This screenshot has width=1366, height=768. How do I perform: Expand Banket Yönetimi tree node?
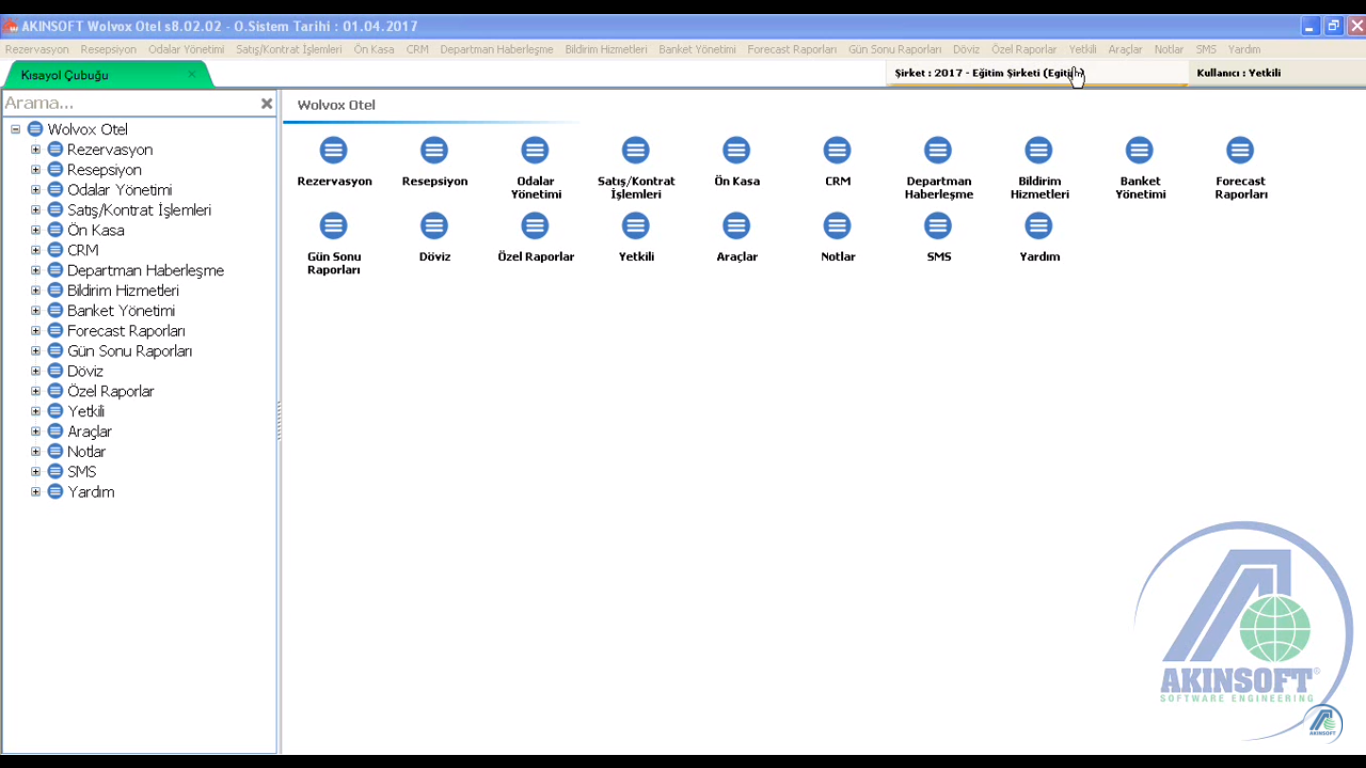click(x=35, y=310)
